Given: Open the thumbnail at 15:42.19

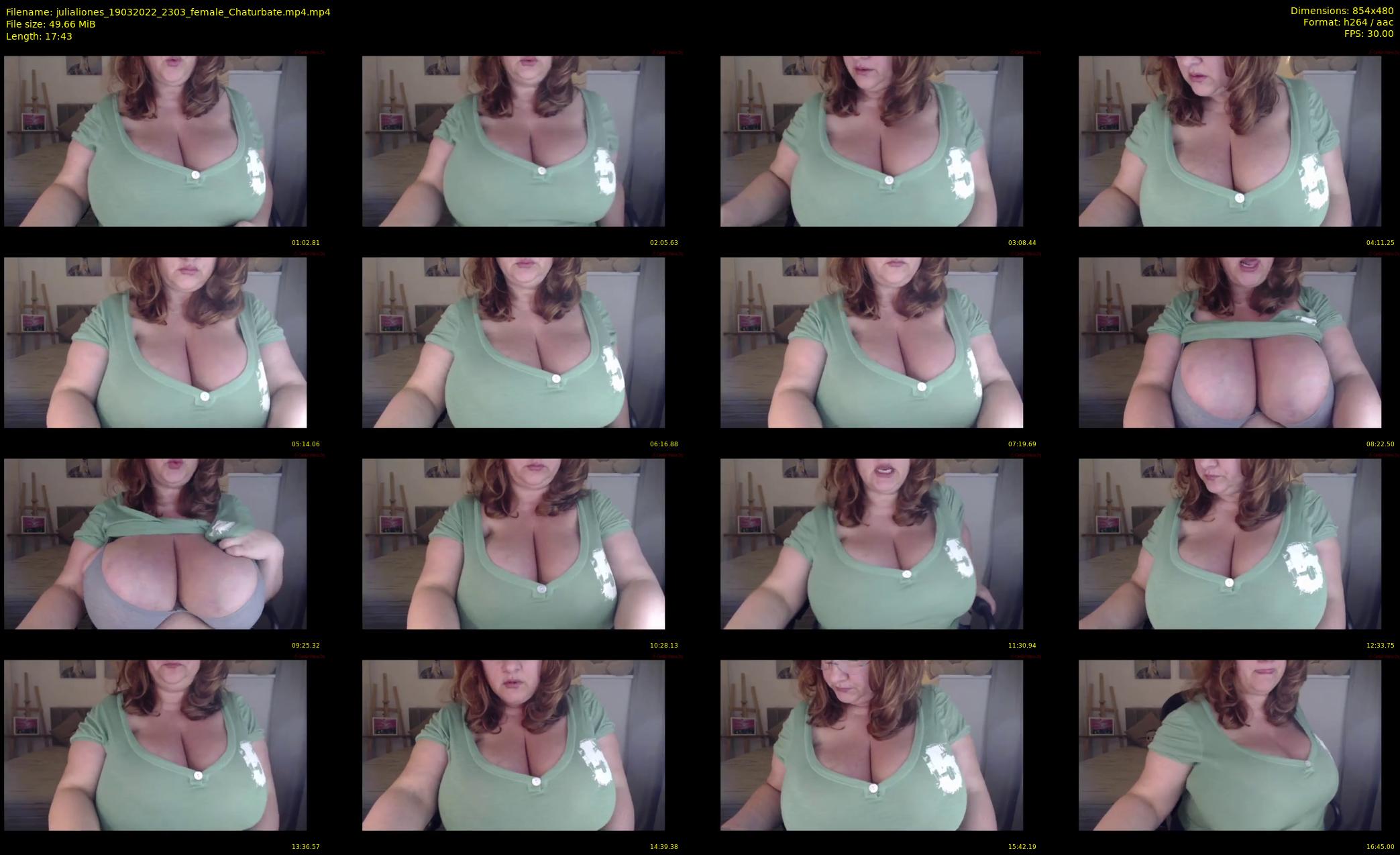Looking at the screenshot, I should (x=871, y=745).
